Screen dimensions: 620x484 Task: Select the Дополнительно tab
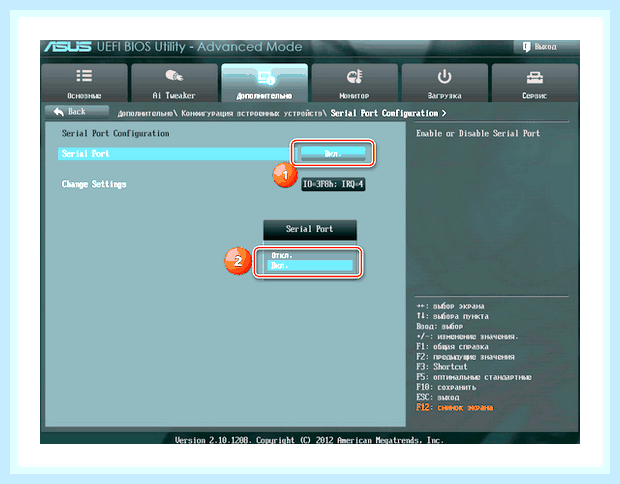pyautogui.click(x=265, y=83)
